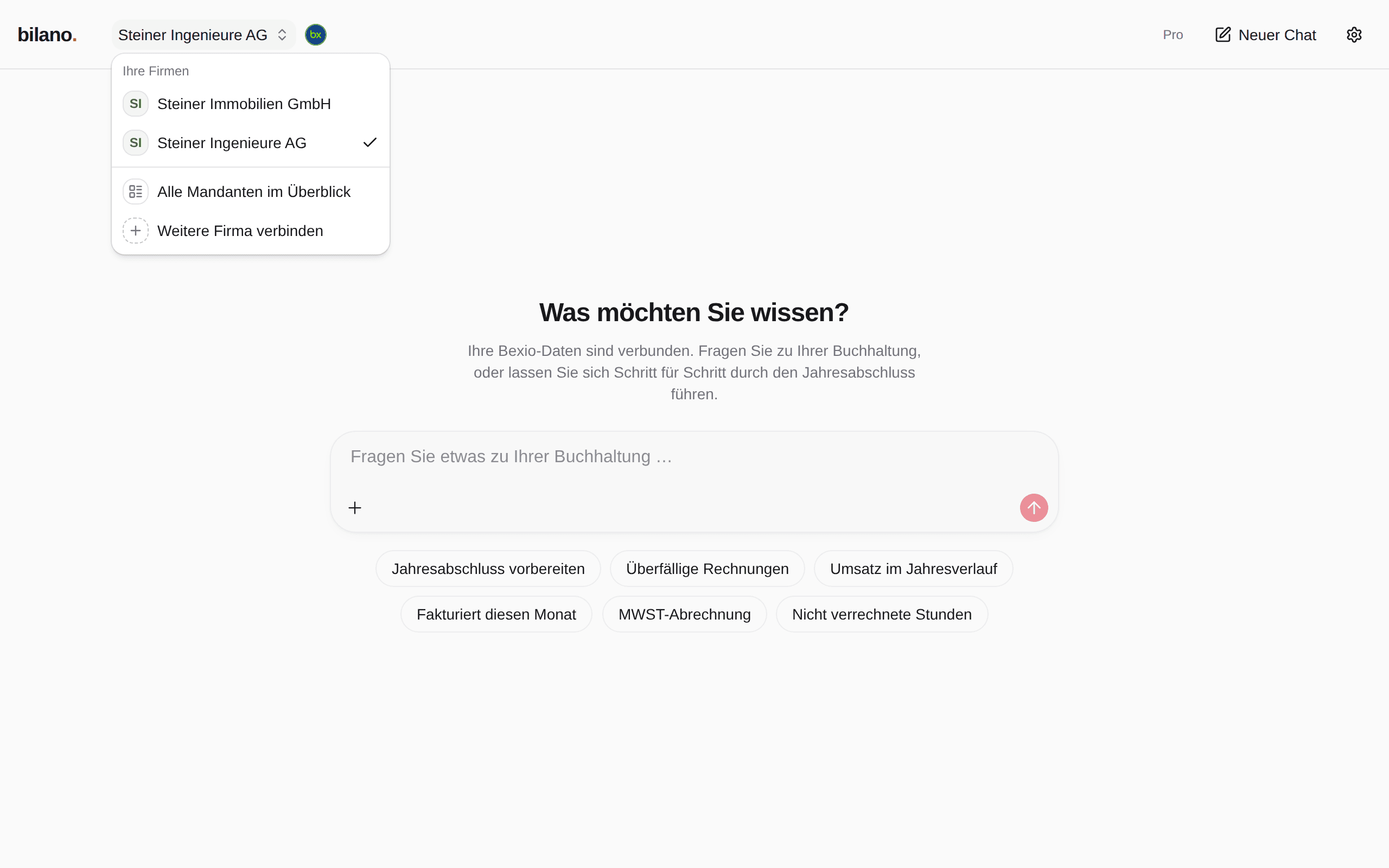Click the checkmark beside Steiner Ingenieure AG
The width and height of the screenshot is (1389, 868).
[x=369, y=142]
